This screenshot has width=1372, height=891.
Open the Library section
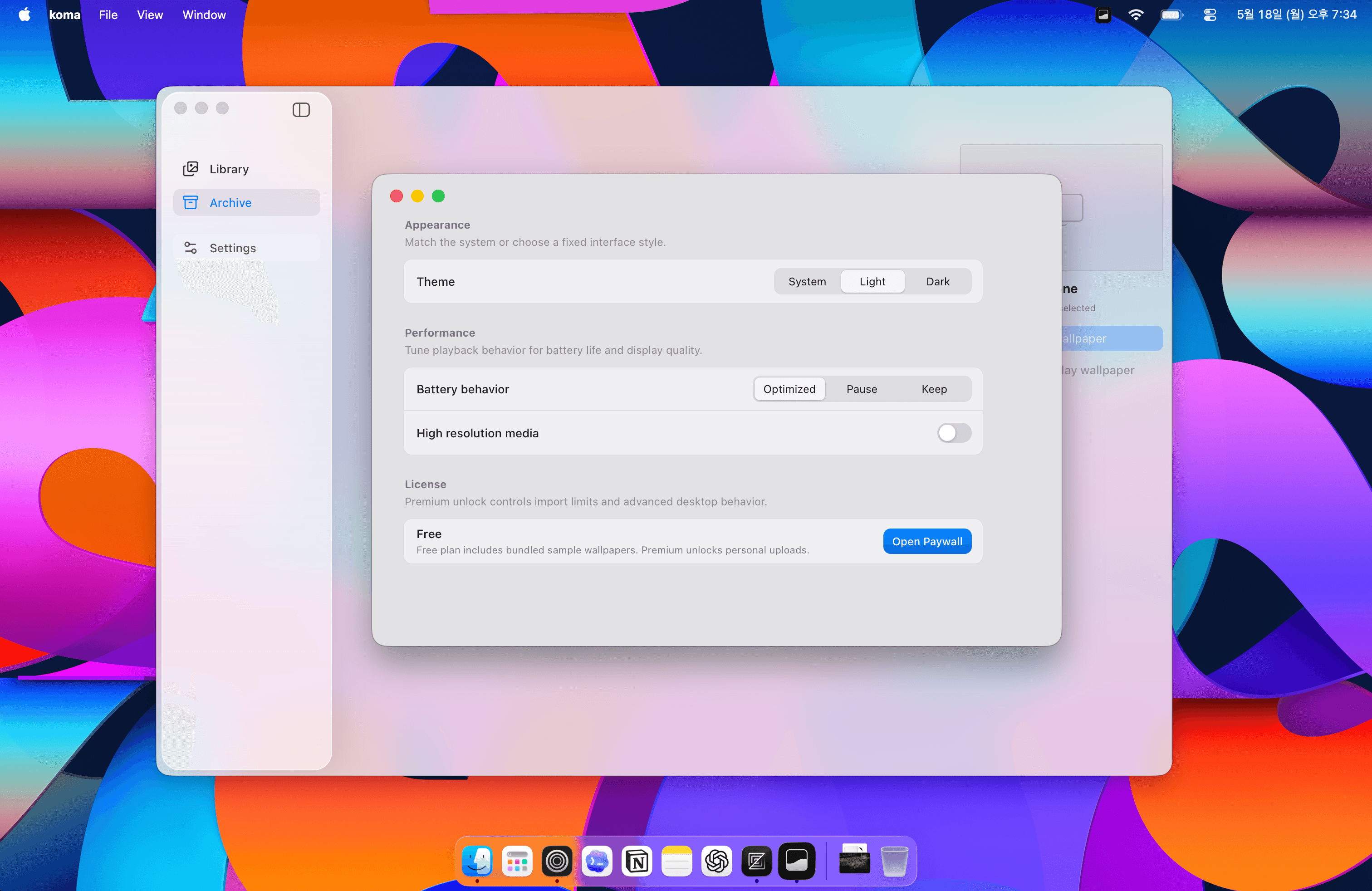point(247,169)
